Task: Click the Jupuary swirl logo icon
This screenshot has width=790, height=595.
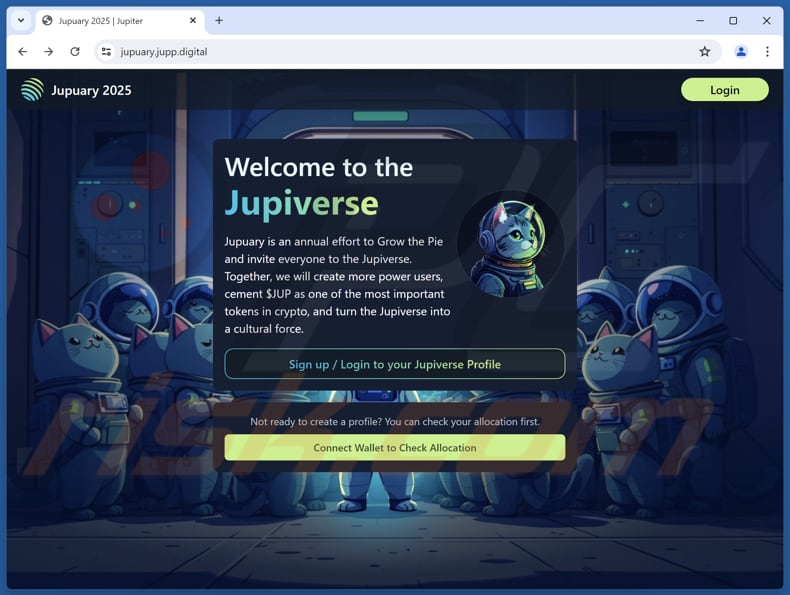Action: point(32,90)
